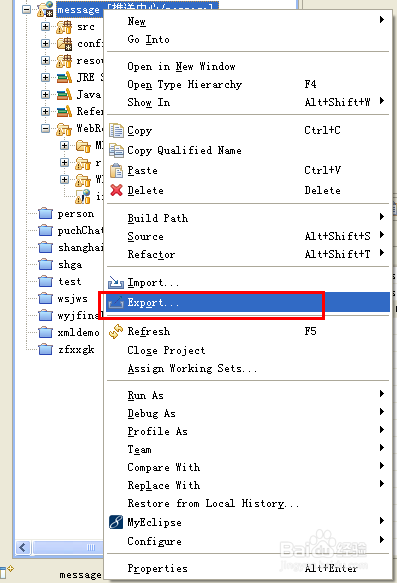Select the wsjws project
The width and height of the screenshot is (397, 583).
click(72, 299)
